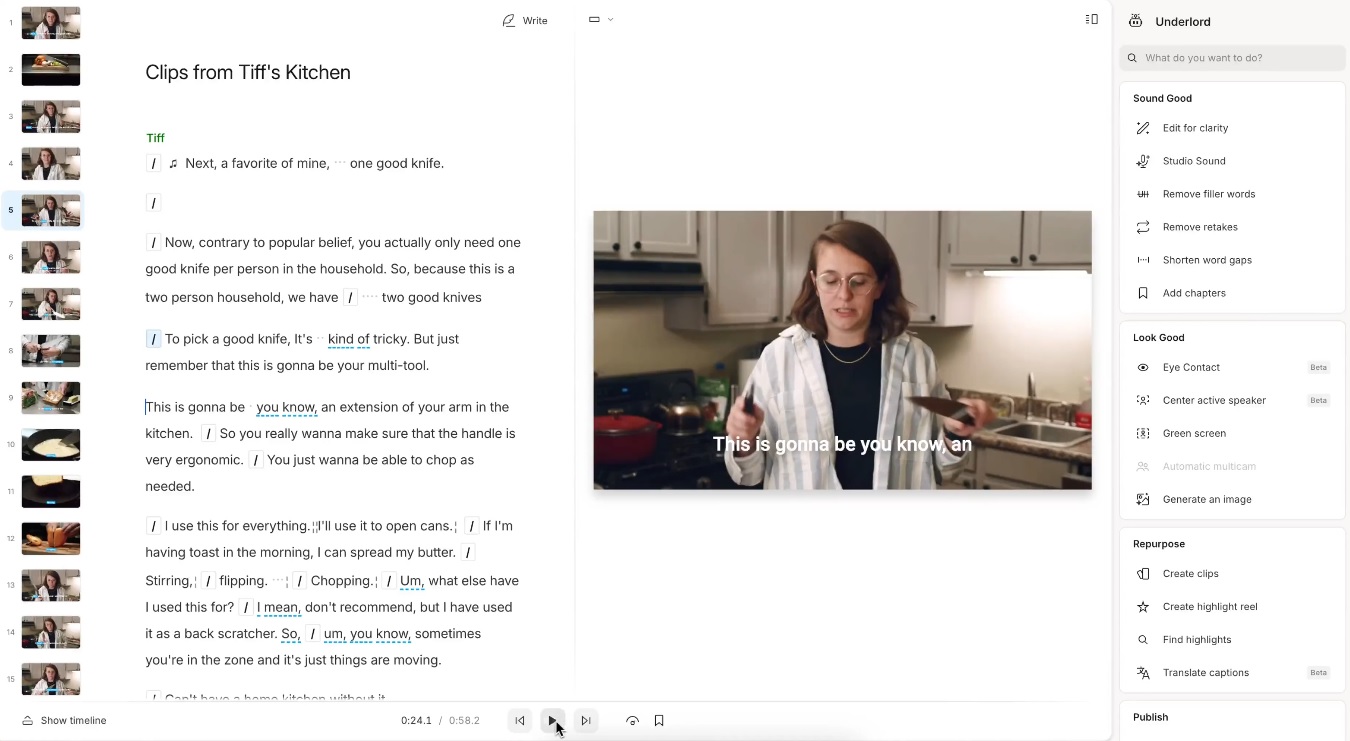Select scene thumbnail 3
Viewport: 1350px width, 741px height.
pos(51,117)
